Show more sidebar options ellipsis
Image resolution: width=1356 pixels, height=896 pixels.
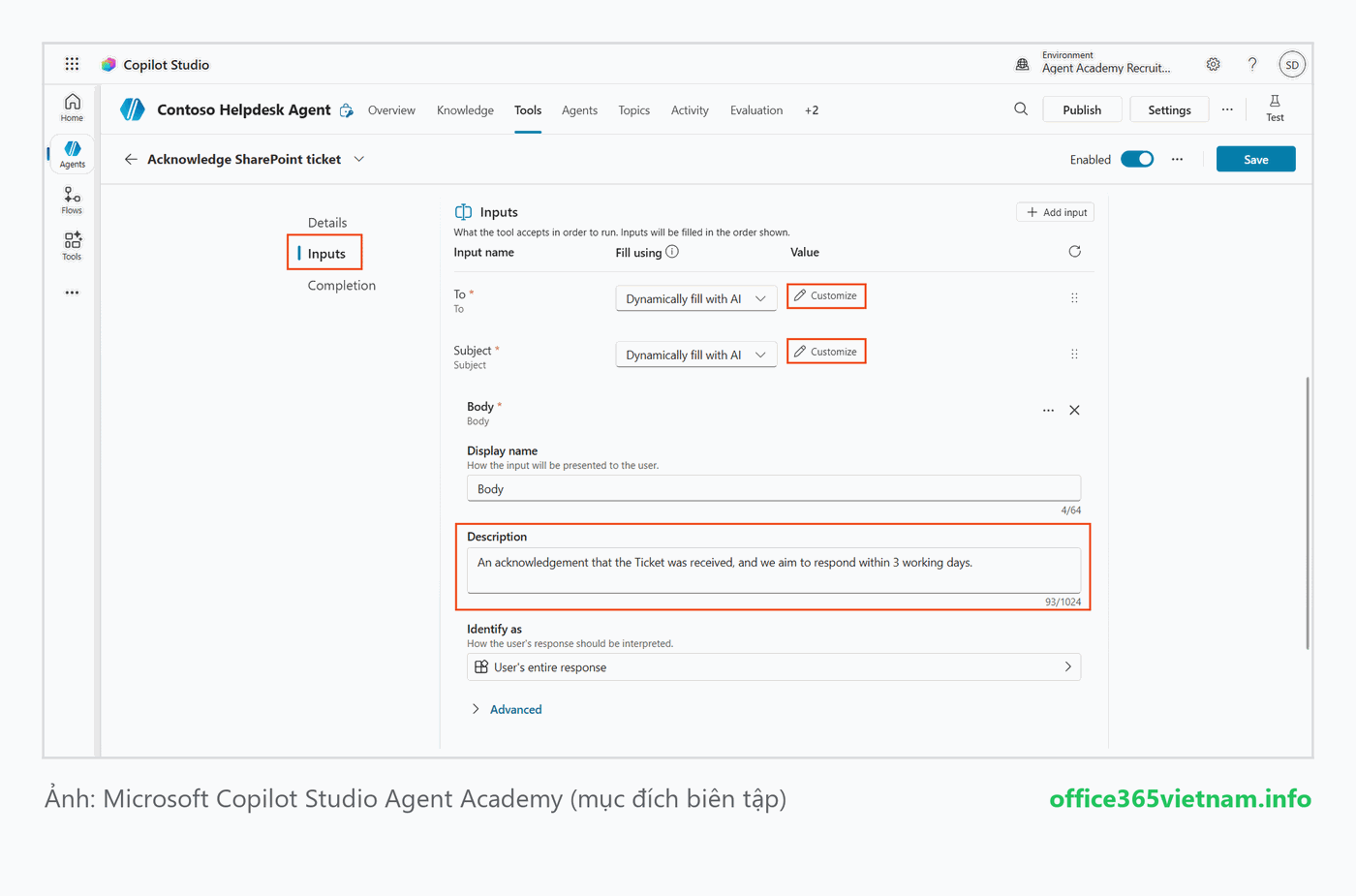coord(72,293)
